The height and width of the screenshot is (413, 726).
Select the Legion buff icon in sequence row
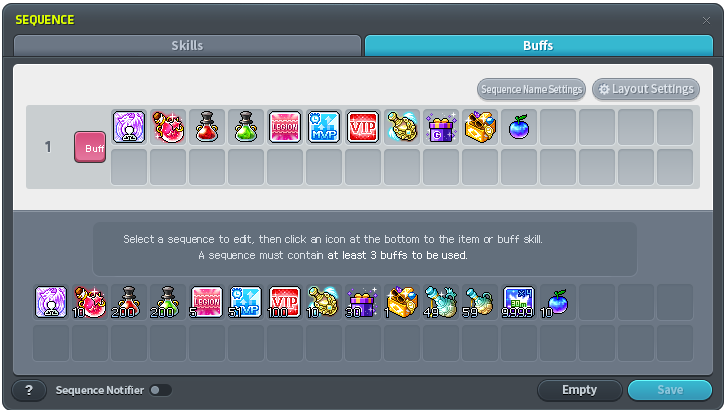[x=285, y=127]
